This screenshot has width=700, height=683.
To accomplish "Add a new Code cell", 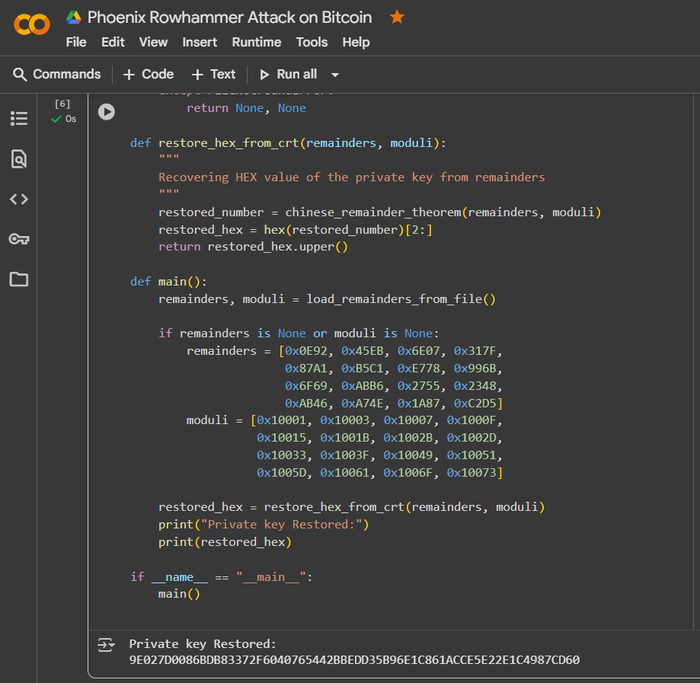I will tap(148, 74).
